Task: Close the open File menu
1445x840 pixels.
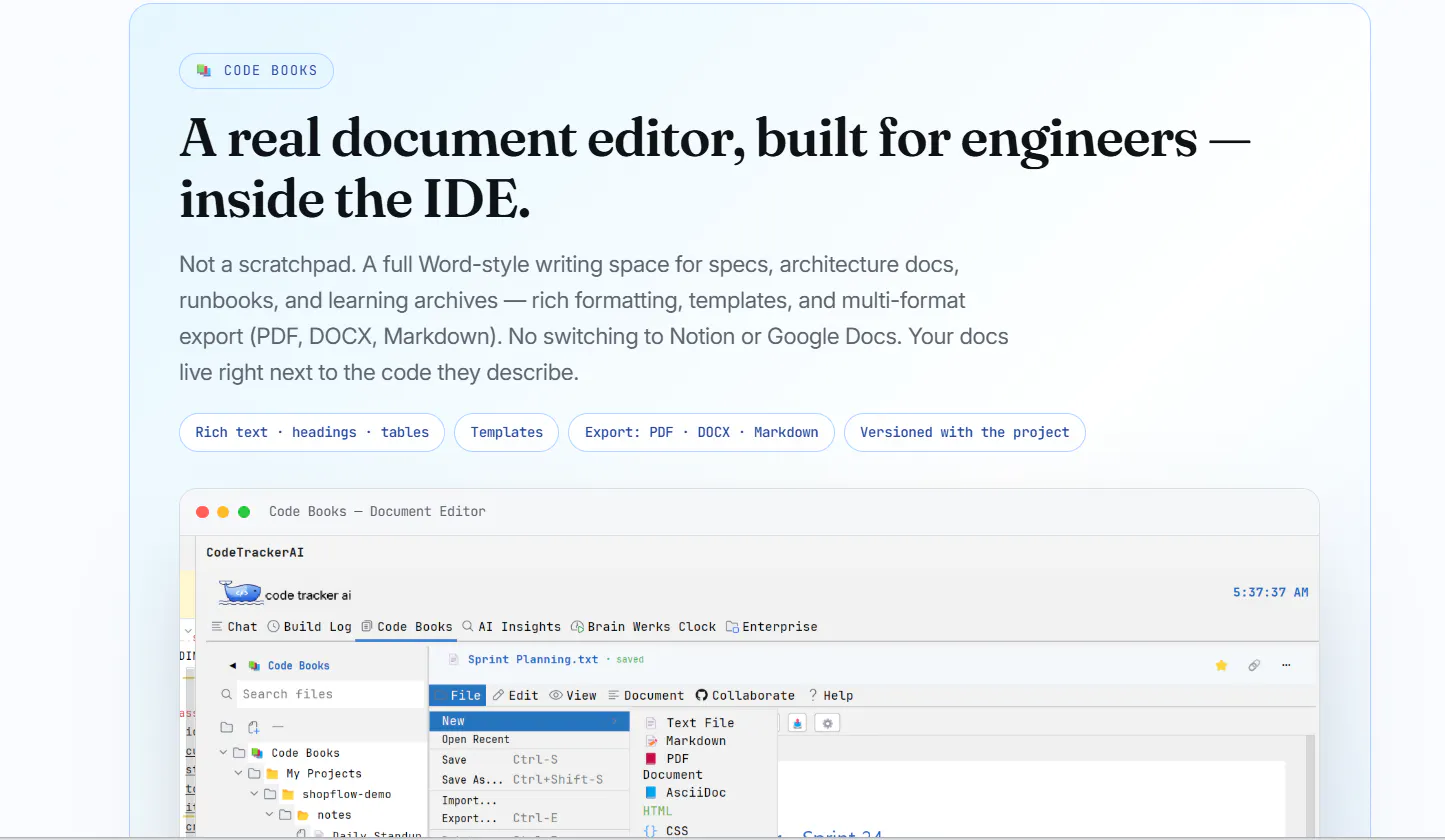Action: click(458, 696)
